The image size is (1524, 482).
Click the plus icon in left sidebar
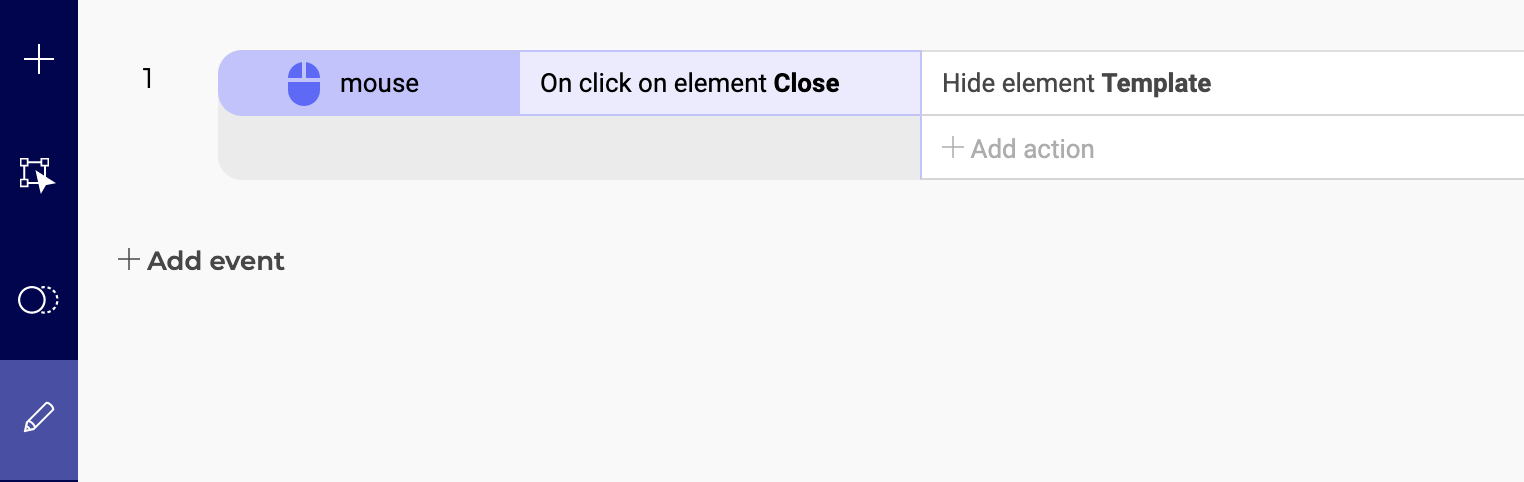[x=39, y=60]
